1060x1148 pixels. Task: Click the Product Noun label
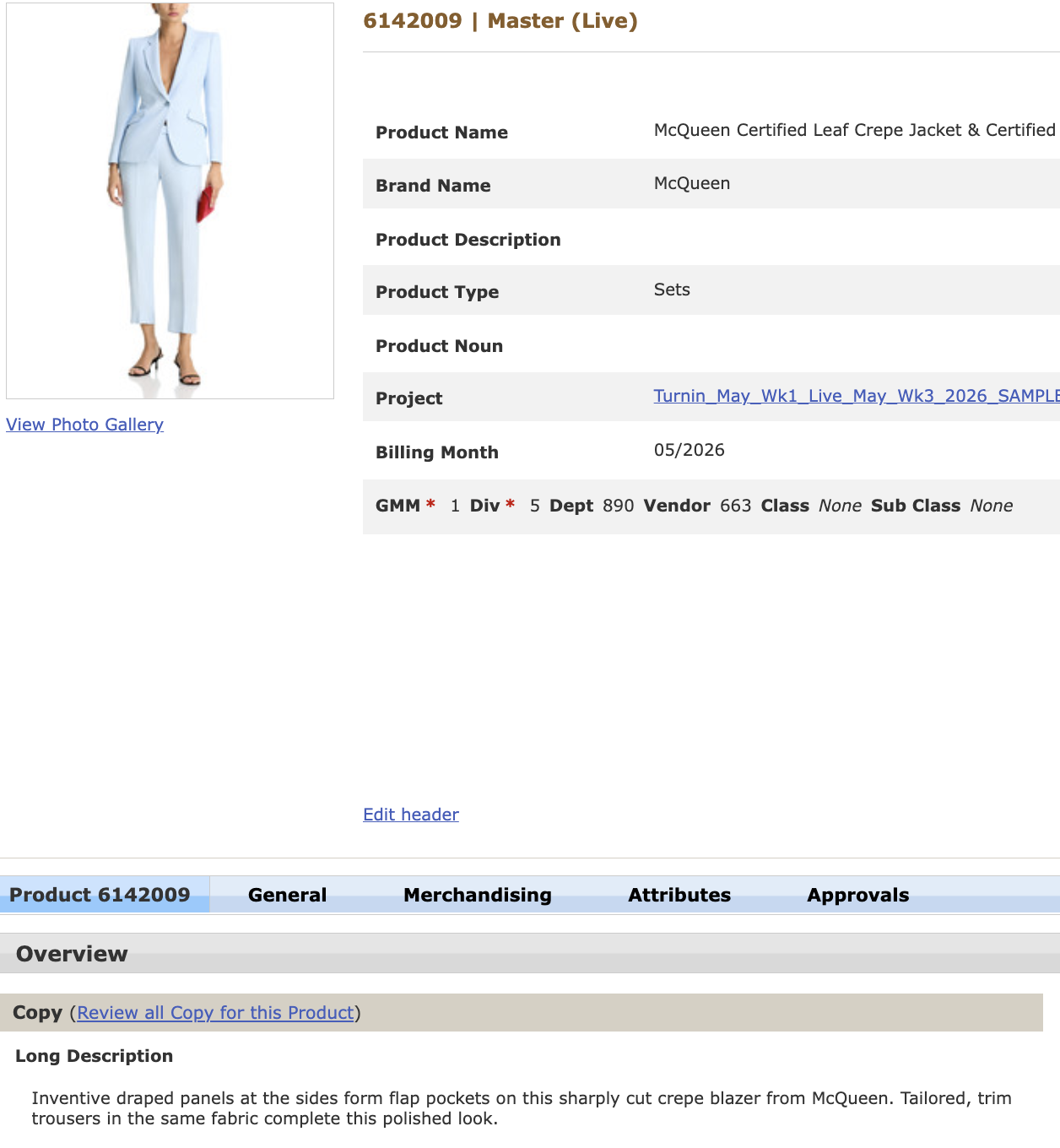click(439, 346)
